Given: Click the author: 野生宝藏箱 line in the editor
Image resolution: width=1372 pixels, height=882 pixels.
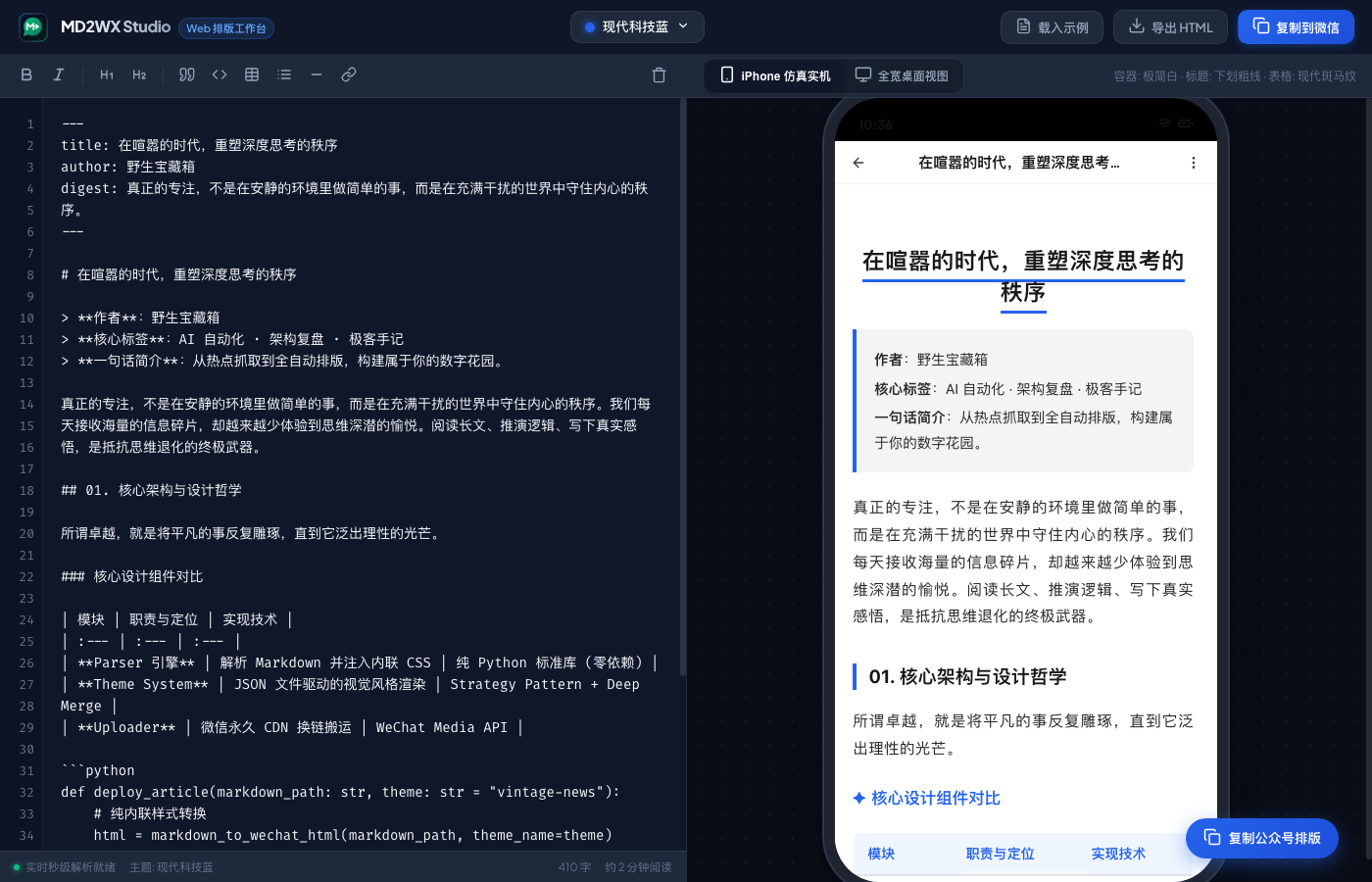Looking at the screenshot, I should pyautogui.click(x=128, y=167).
